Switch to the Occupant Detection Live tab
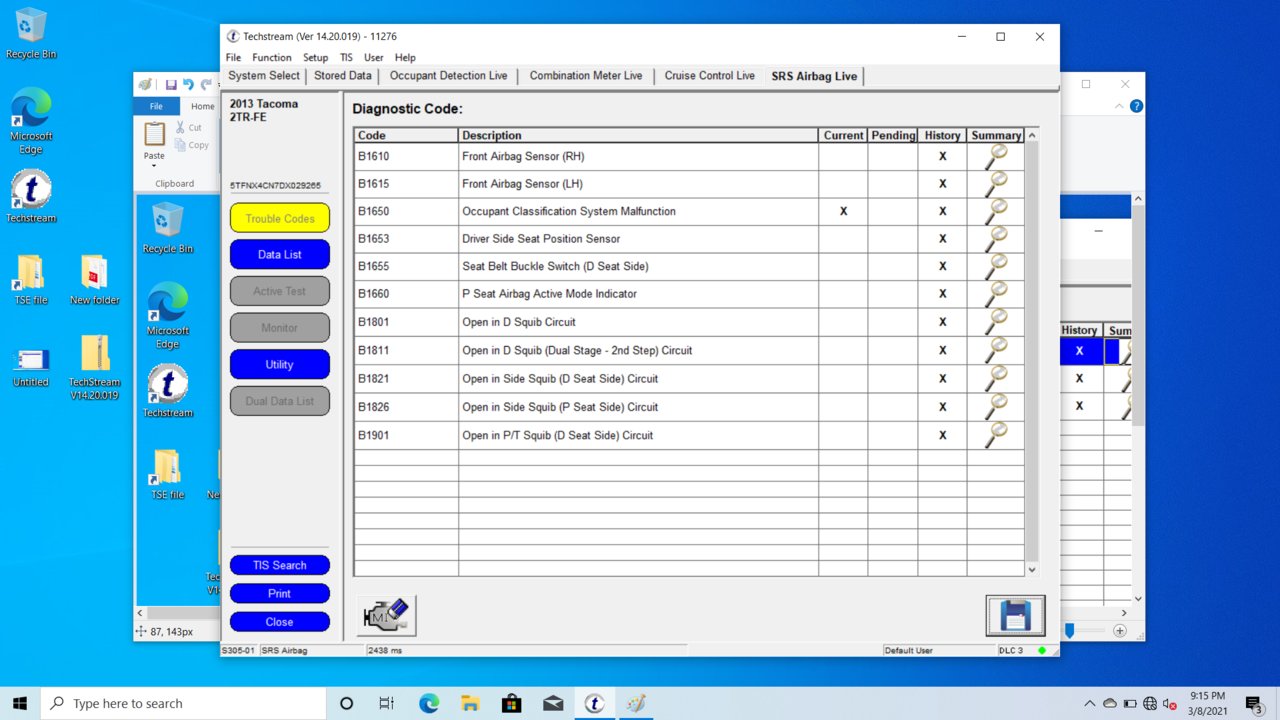The width and height of the screenshot is (1280, 720). tap(449, 76)
